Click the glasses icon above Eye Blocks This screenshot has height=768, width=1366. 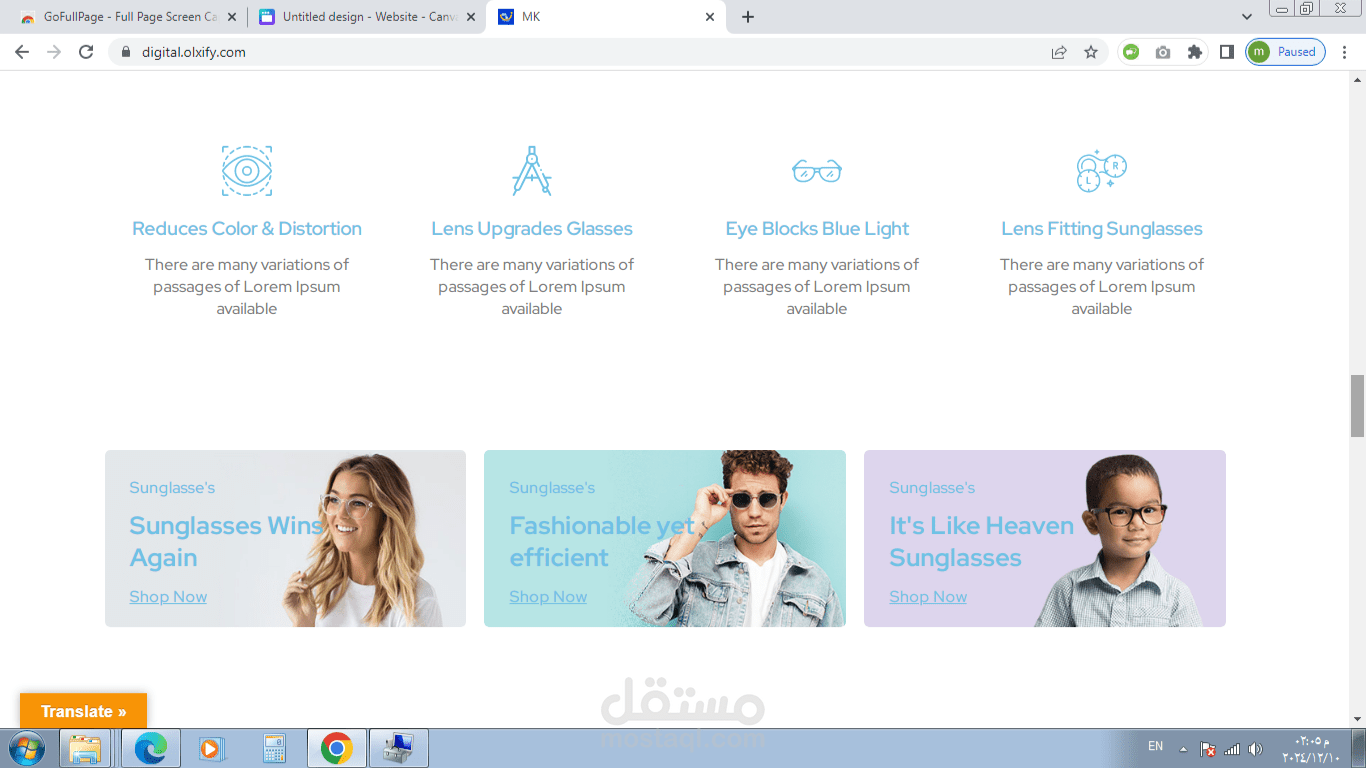pyautogui.click(x=817, y=171)
